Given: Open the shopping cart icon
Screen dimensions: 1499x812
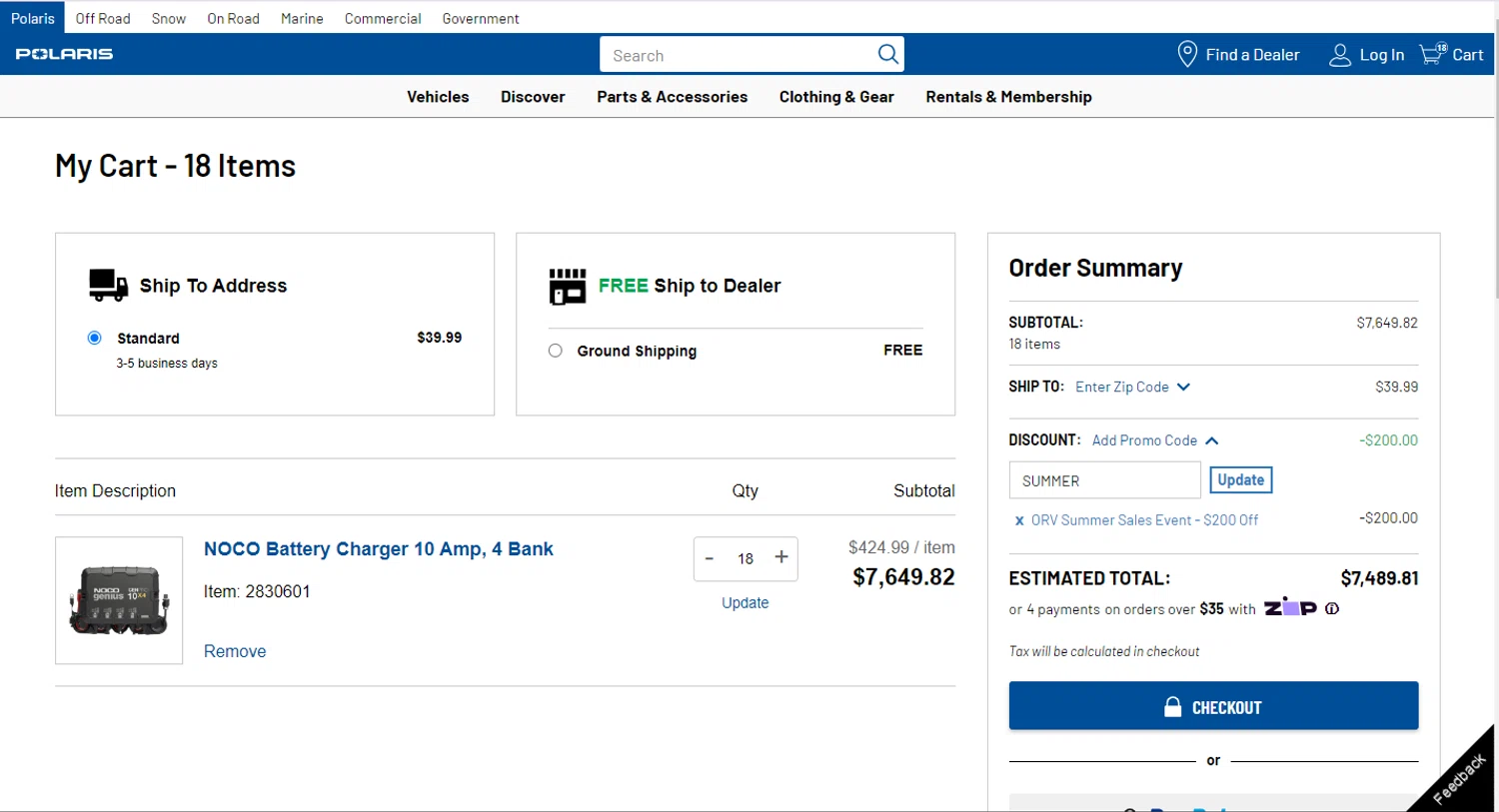Looking at the screenshot, I should pyautogui.click(x=1433, y=54).
